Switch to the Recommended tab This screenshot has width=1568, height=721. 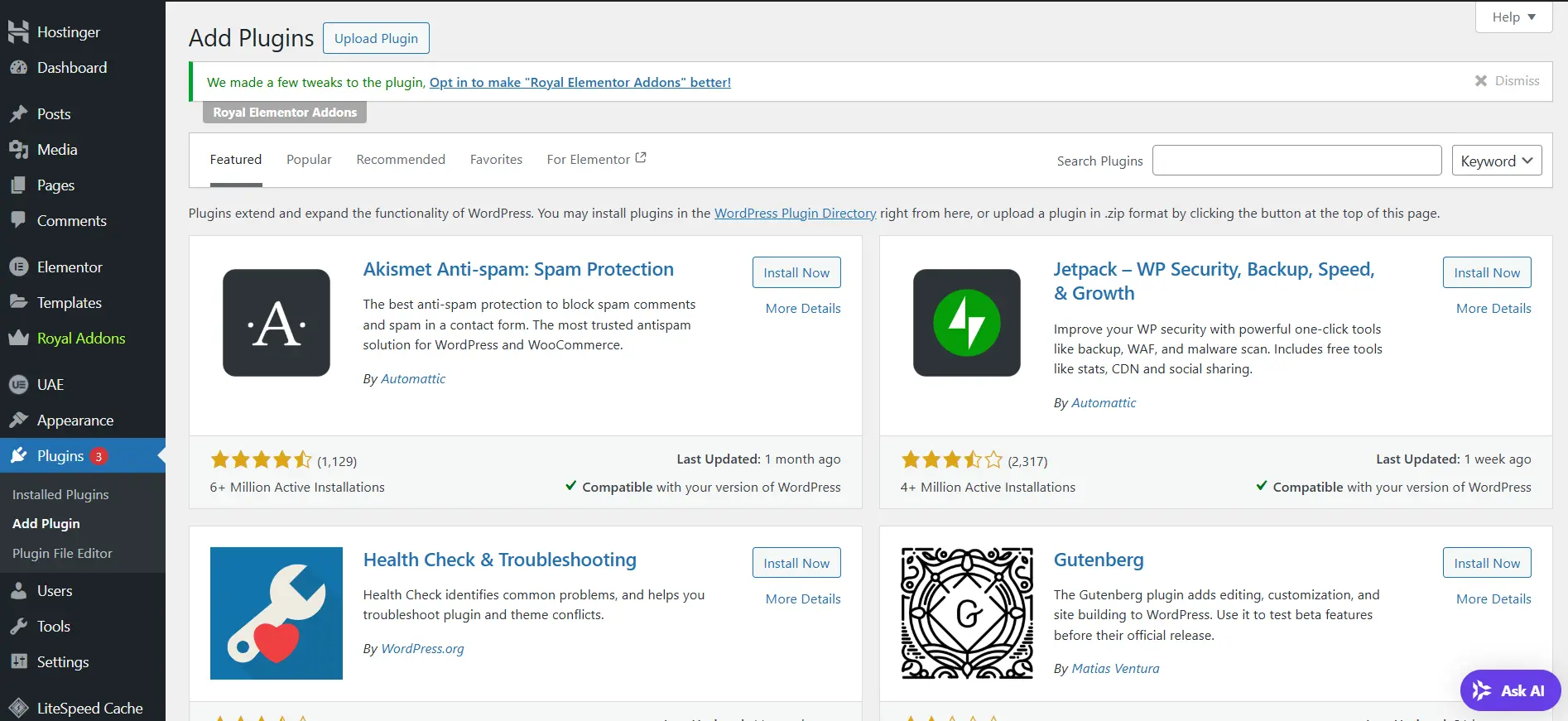pyautogui.click(x=401, y=160)
